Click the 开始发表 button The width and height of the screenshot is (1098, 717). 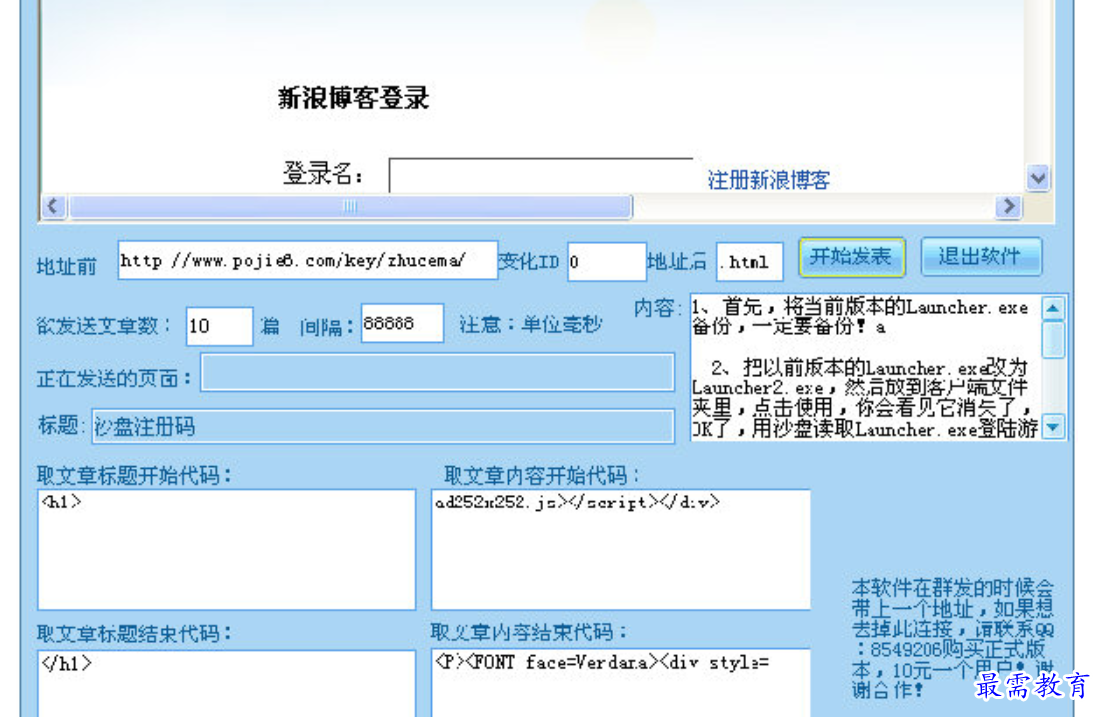(852, 257)
